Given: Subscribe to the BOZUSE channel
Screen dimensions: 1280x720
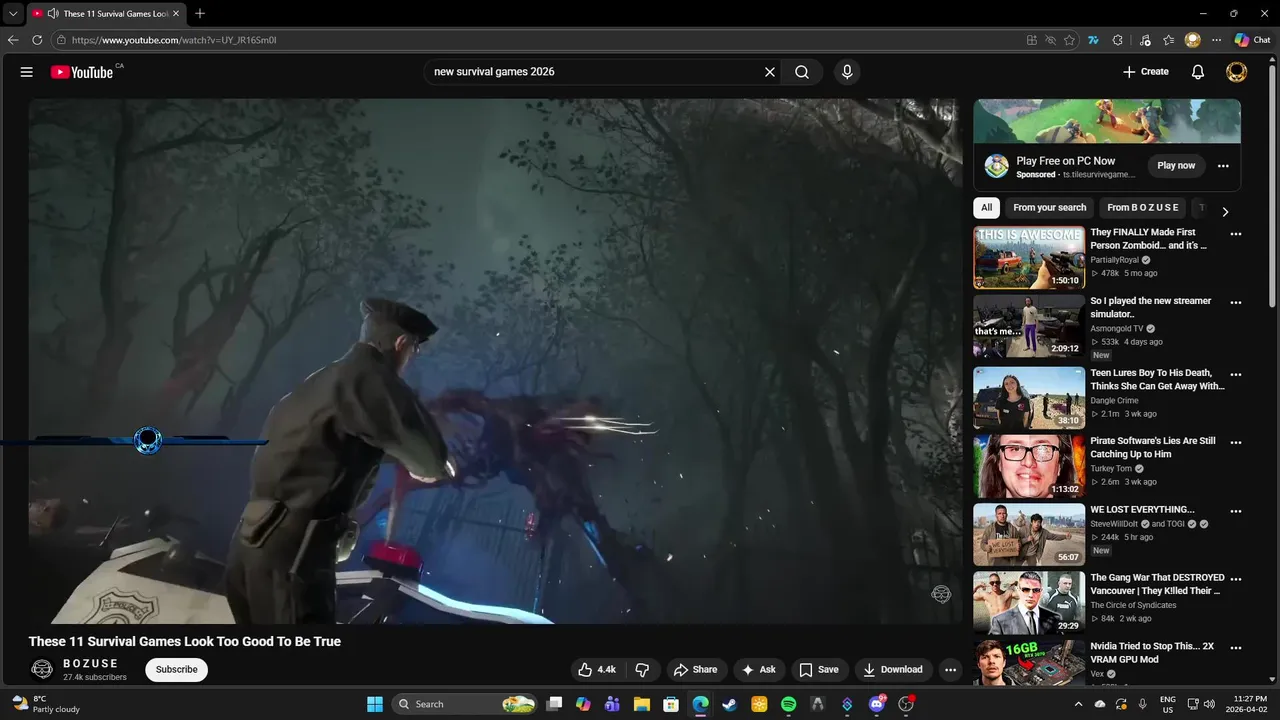Looking at the screenshot, I should click(x=176, y=670).
